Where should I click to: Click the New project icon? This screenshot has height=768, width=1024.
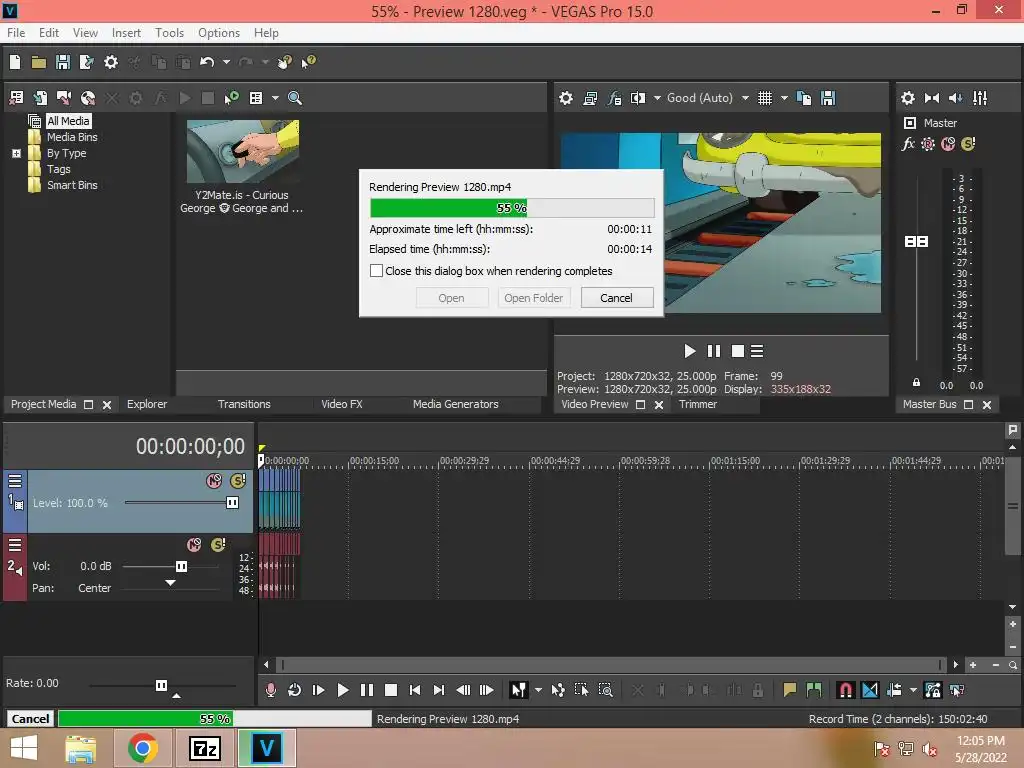coord(15,62)
